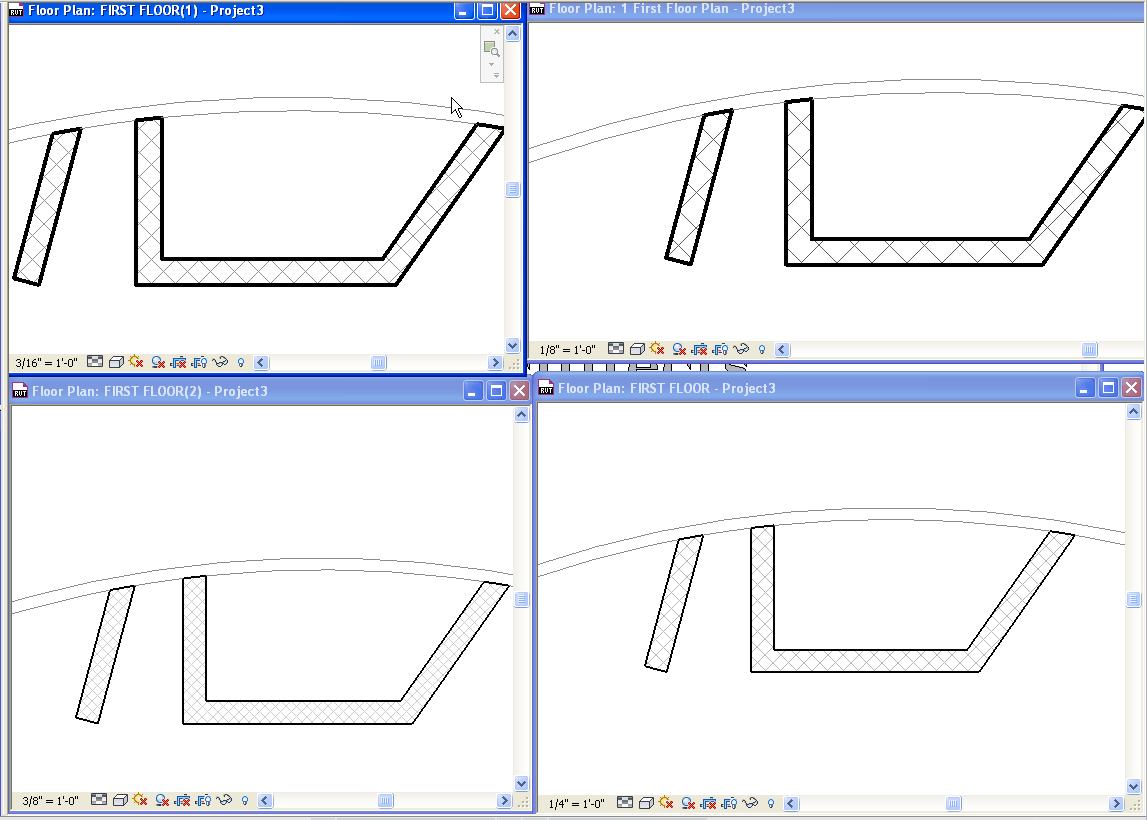Toggle Reveal Hidden Elements bulb in FIRST FLOOR(1) view
Image resolution: width=1147 pixels, height=820 pixels.
click(x=241, y=362)
